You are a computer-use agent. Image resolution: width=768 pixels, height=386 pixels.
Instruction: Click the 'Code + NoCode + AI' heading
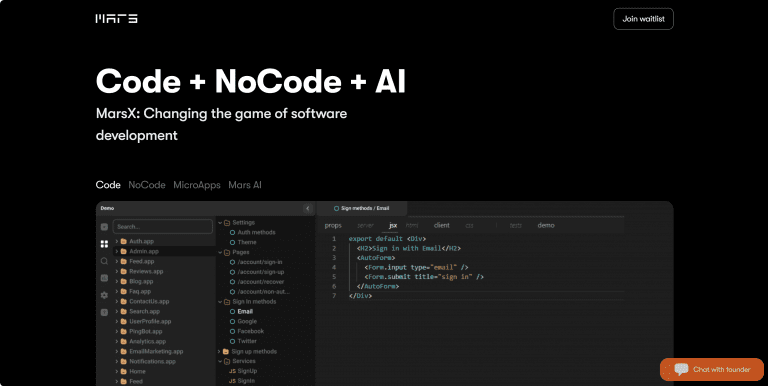click(x=251, y=81)
